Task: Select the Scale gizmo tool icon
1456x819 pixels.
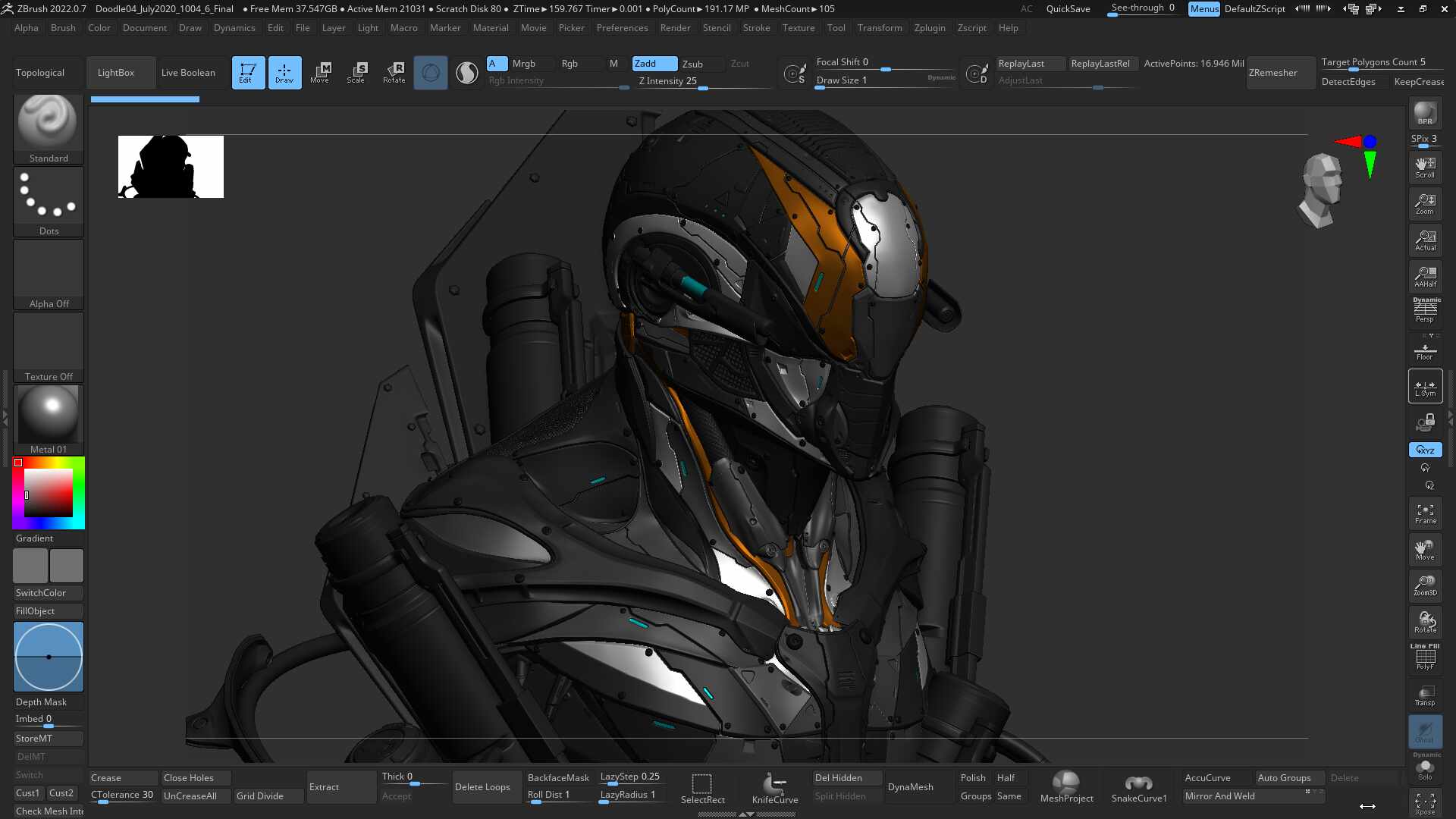Action: [x=356, y=73]
